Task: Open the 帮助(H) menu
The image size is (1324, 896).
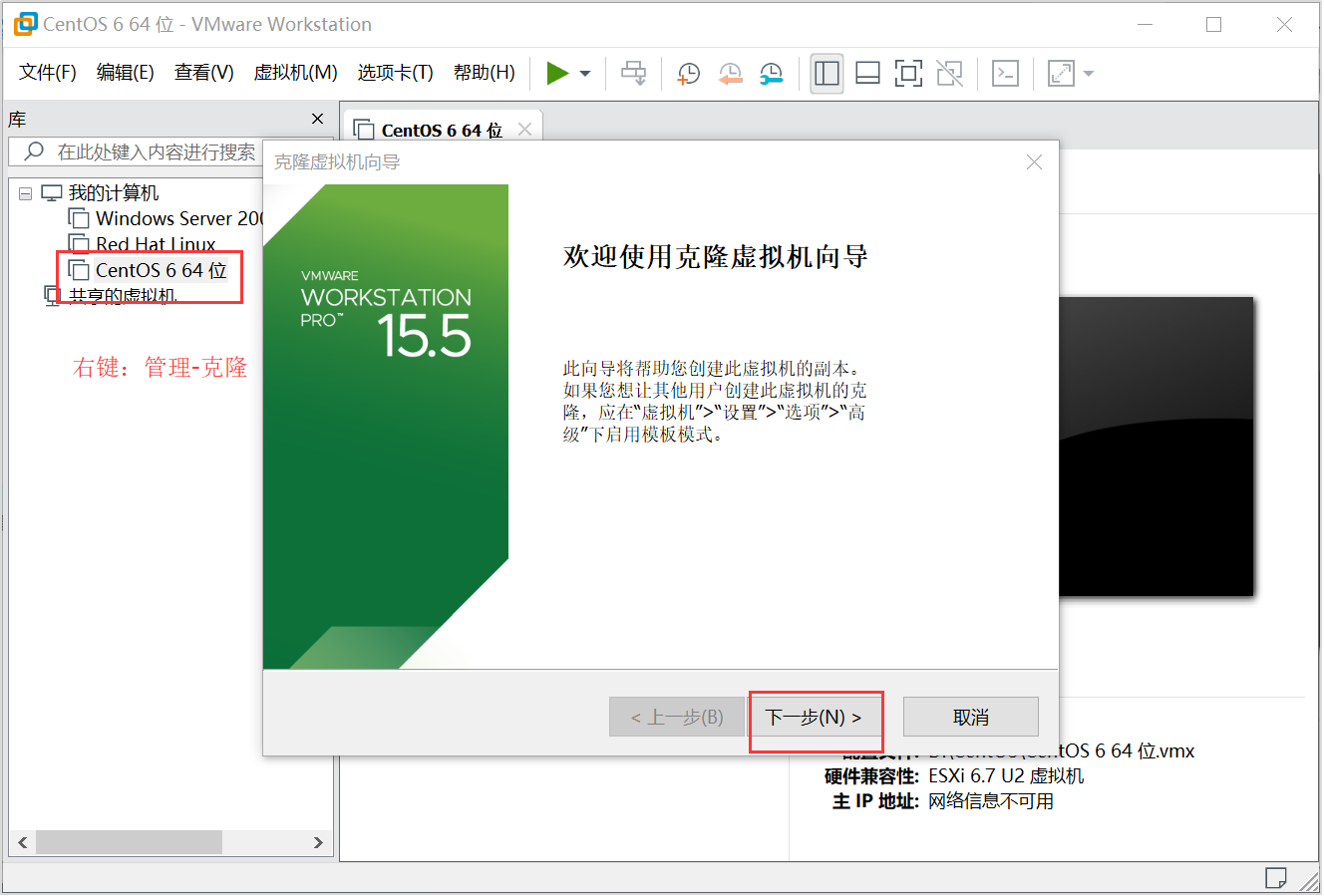Action: coord(485,72)
